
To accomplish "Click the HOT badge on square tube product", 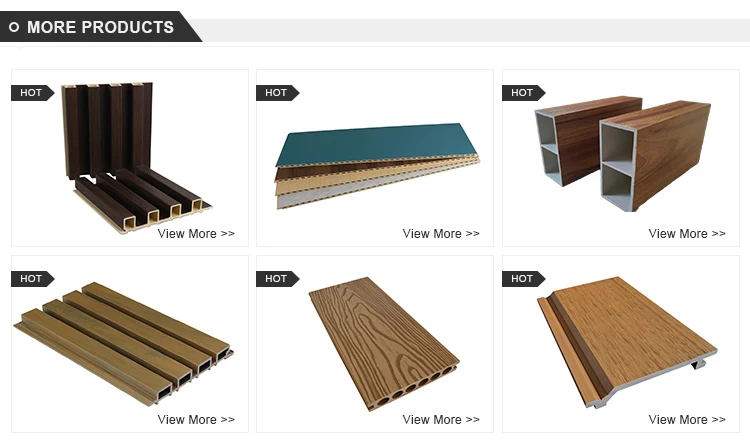I will coord(523,93).
